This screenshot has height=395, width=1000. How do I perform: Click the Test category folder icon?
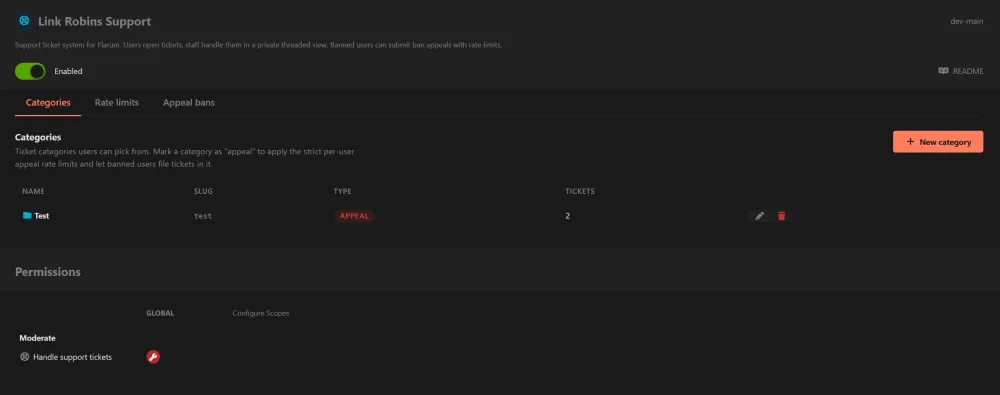pos(27,216)
